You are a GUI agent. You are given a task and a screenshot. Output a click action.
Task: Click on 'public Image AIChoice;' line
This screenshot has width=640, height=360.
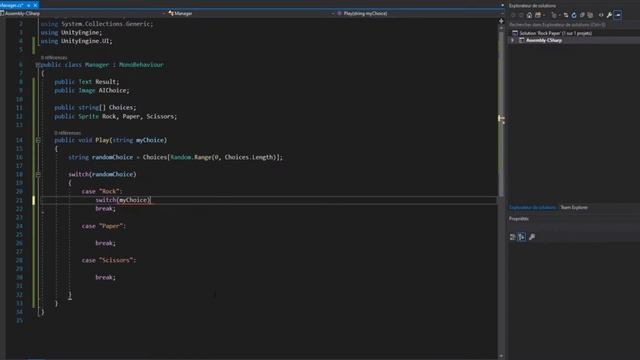click(91, 90)
